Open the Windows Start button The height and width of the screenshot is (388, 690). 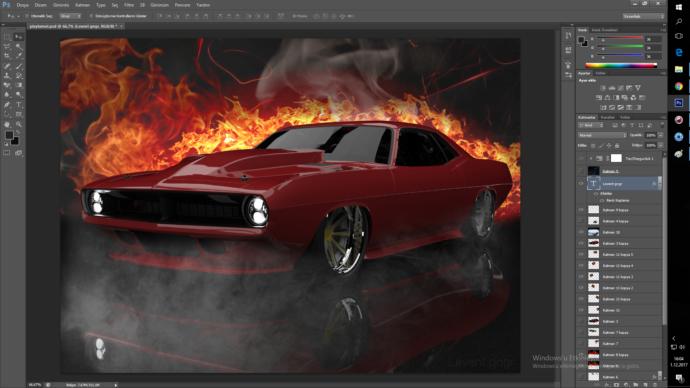click(x=679, y=6)
